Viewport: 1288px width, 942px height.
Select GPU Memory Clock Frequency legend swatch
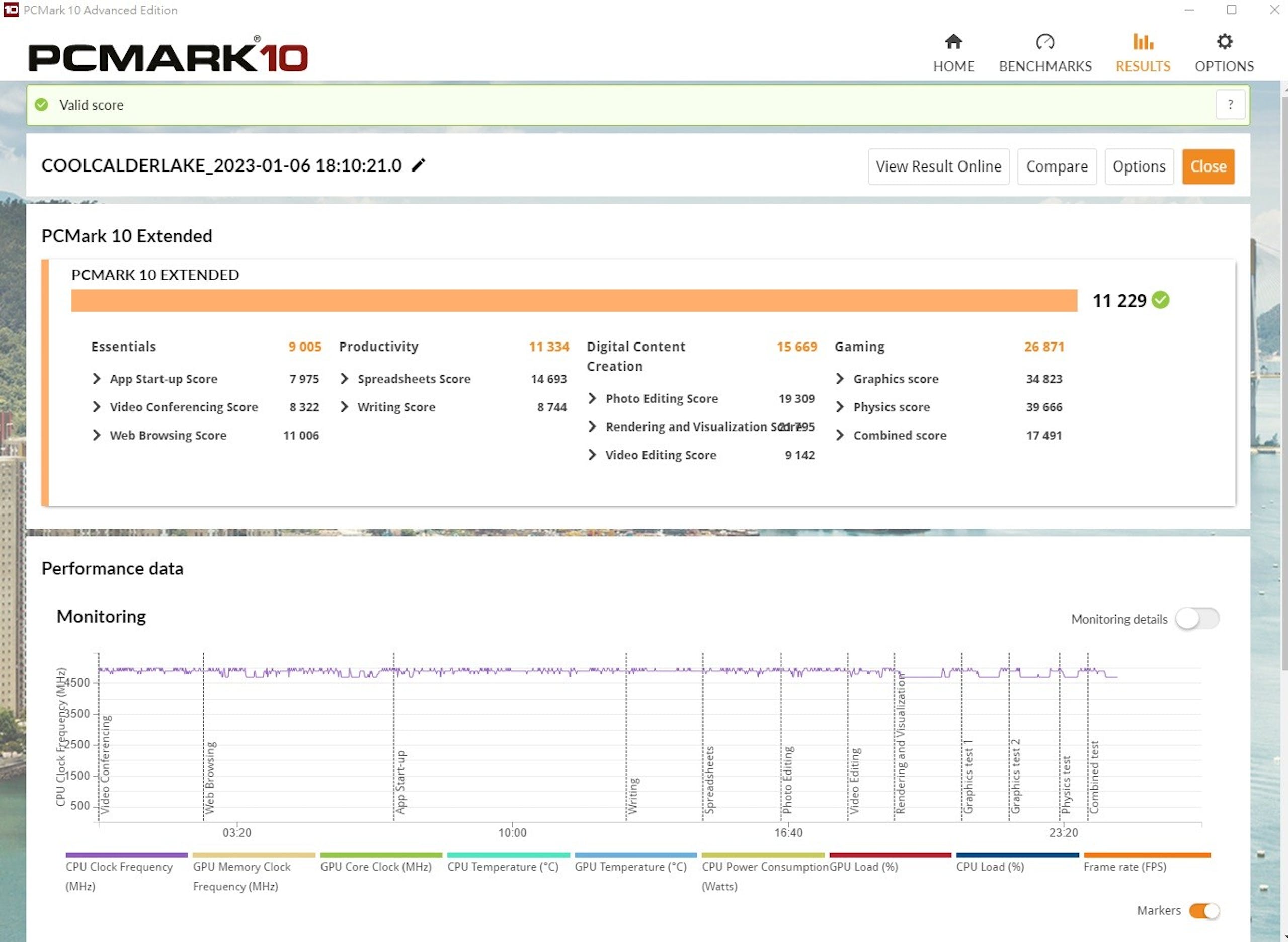(x=254, y=855)
